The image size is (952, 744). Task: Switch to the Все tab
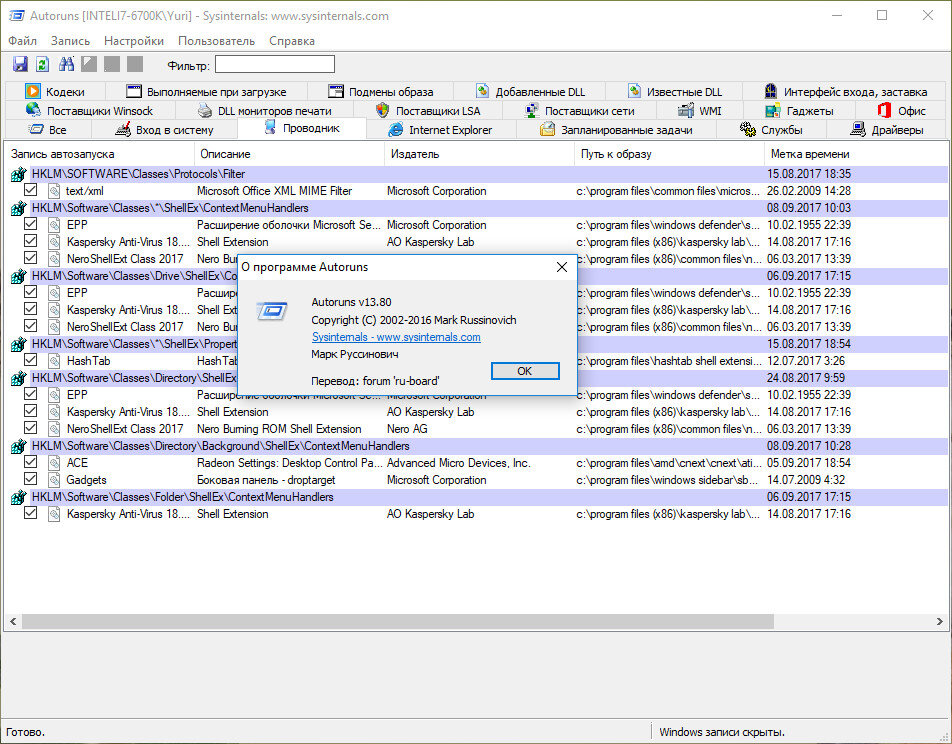click(49, 129)
